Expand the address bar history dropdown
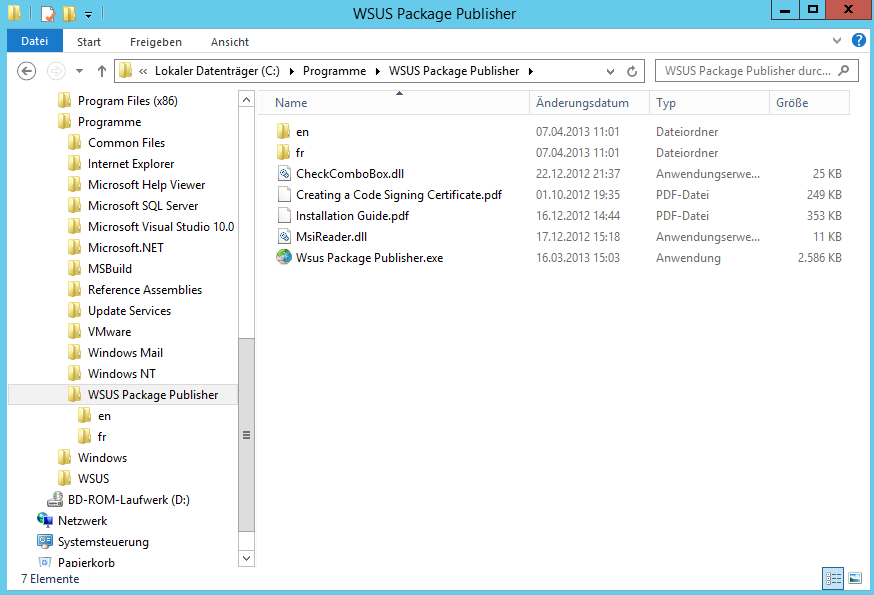The width and height of the screenshot is (874, 595). 610,71
